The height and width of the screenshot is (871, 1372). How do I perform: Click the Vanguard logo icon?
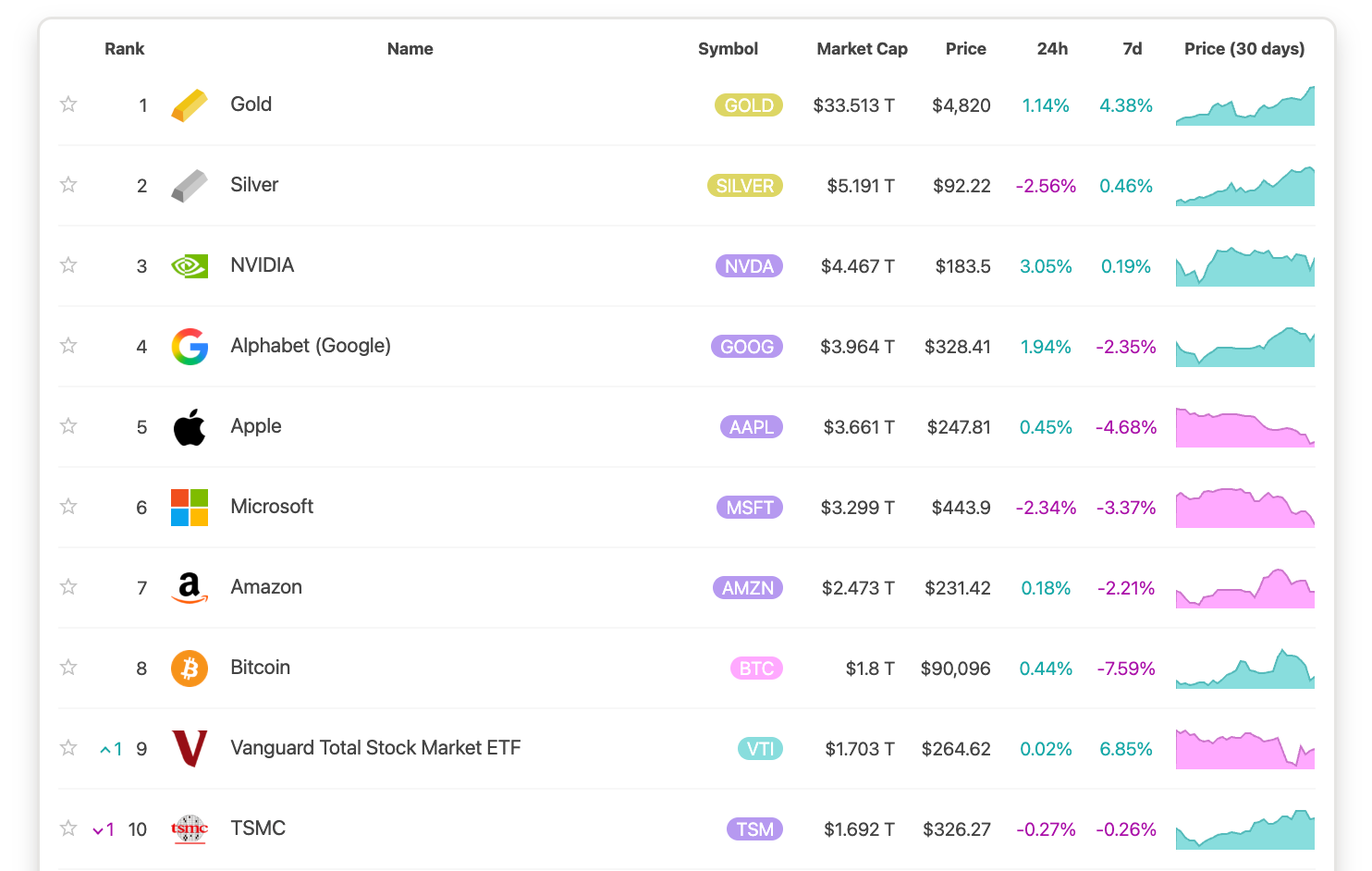point(190,749)
